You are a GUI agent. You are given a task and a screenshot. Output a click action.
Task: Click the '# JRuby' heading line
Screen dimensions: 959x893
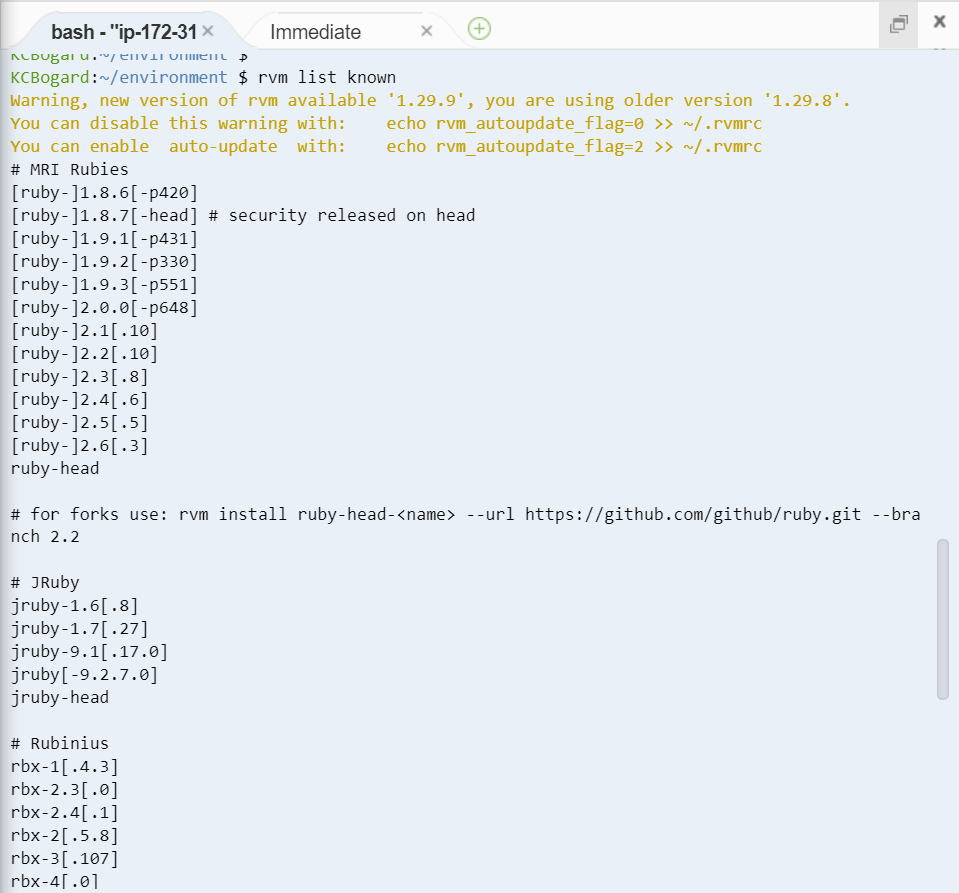tap(45, 583)
